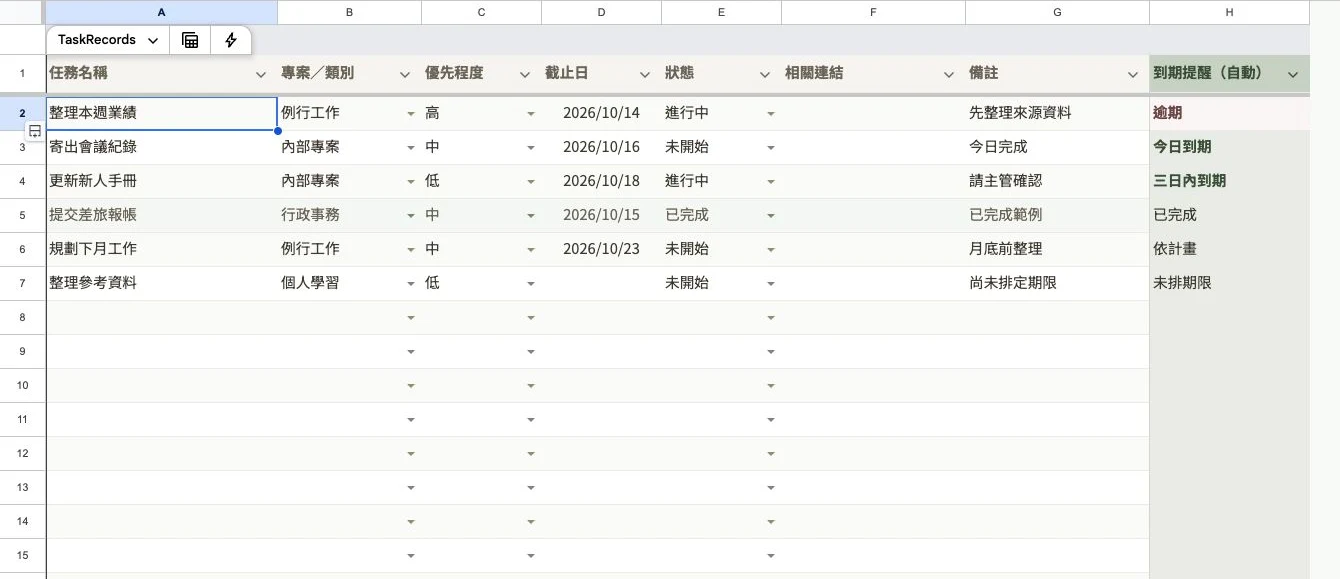This screenshot has width=1340, height=579.
Task: Select the cell 寄出會議紀錄
Action: pos(162,147)
